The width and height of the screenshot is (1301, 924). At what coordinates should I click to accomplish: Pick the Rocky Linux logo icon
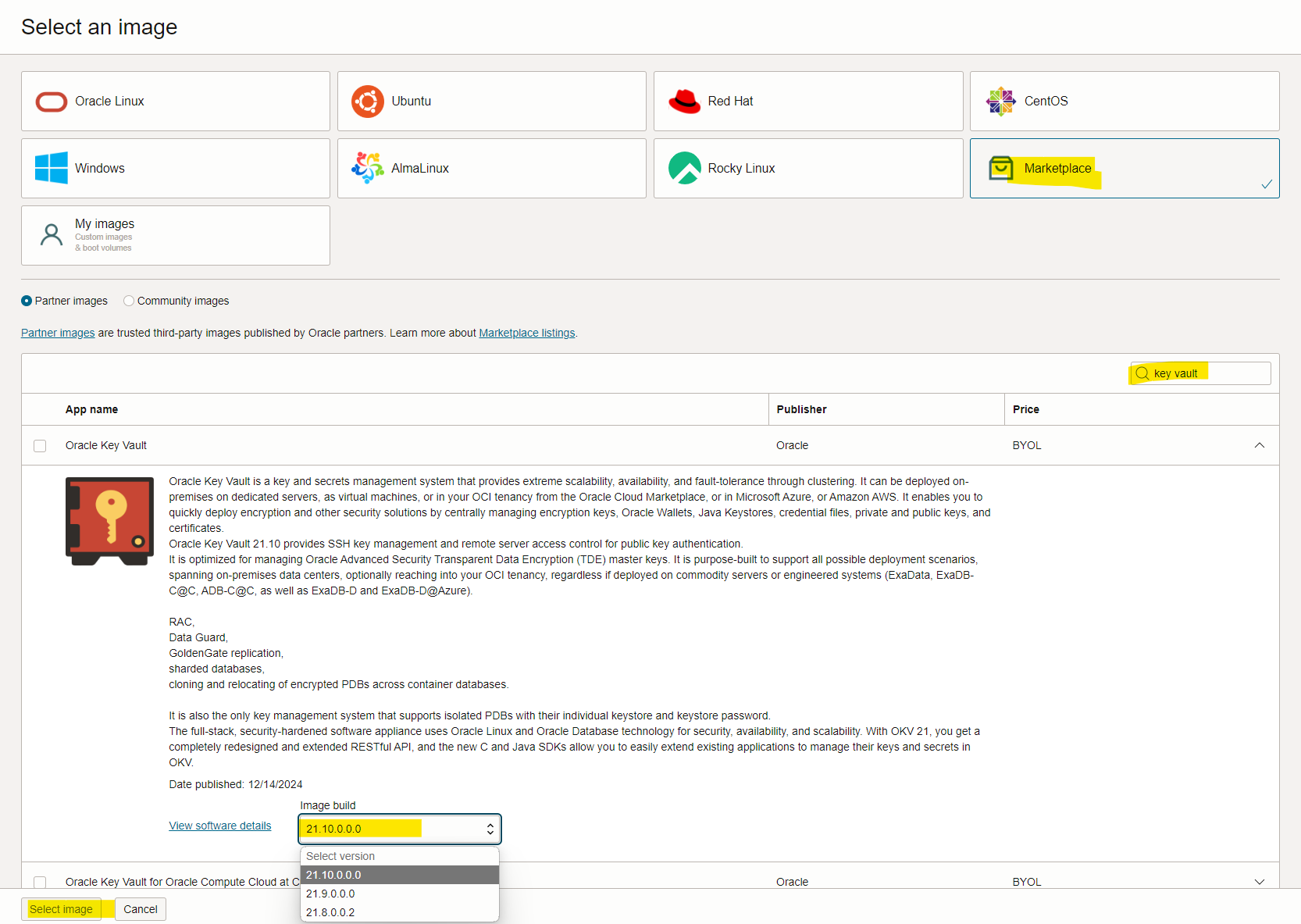click(x=684, y=168)
